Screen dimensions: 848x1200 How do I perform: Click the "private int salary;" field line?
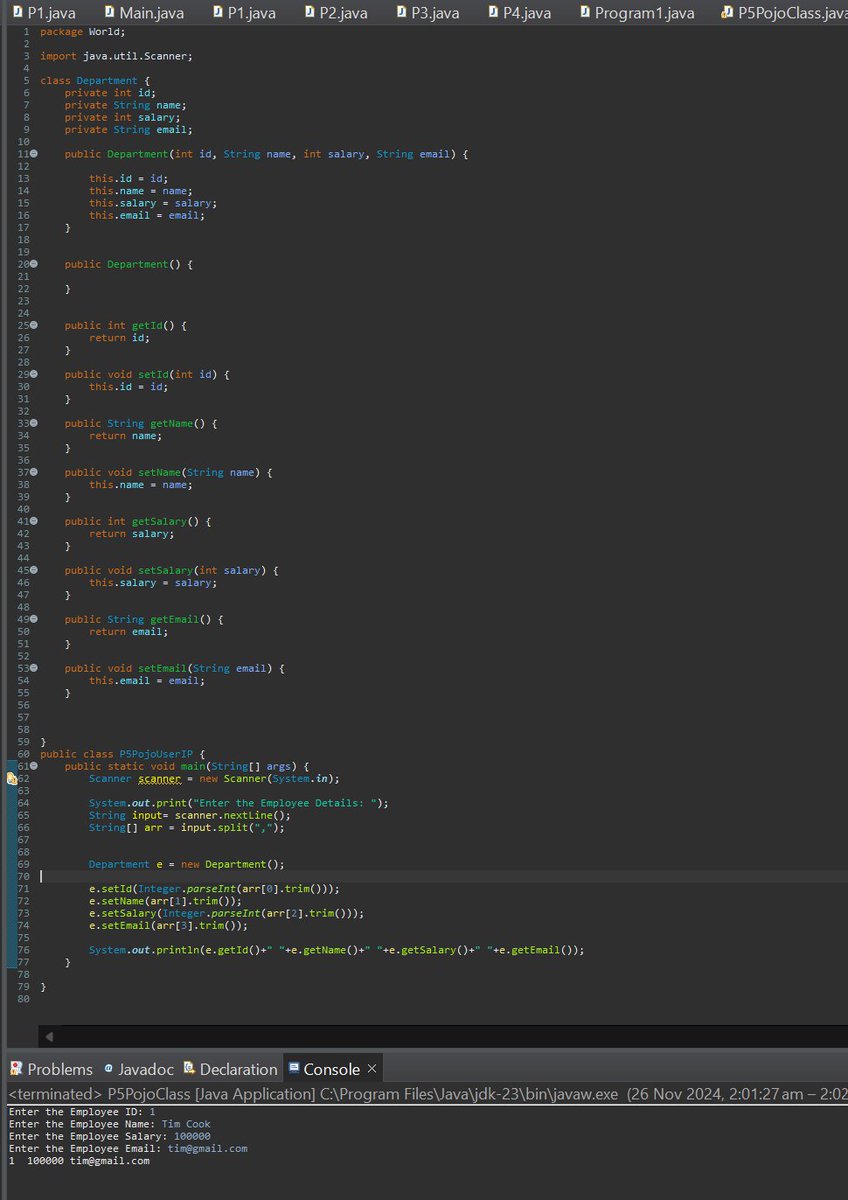click(x=122, y=117)
